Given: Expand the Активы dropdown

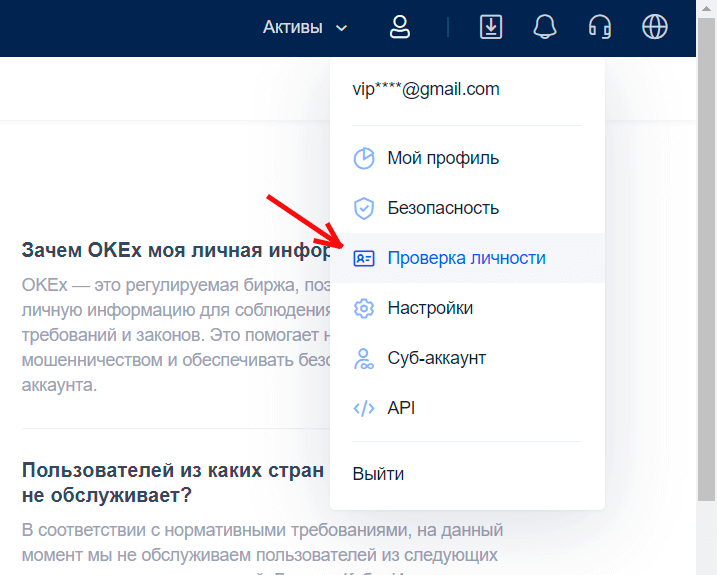Looking at the screenshot, I should pyautogui.click(x=305, y=27).
